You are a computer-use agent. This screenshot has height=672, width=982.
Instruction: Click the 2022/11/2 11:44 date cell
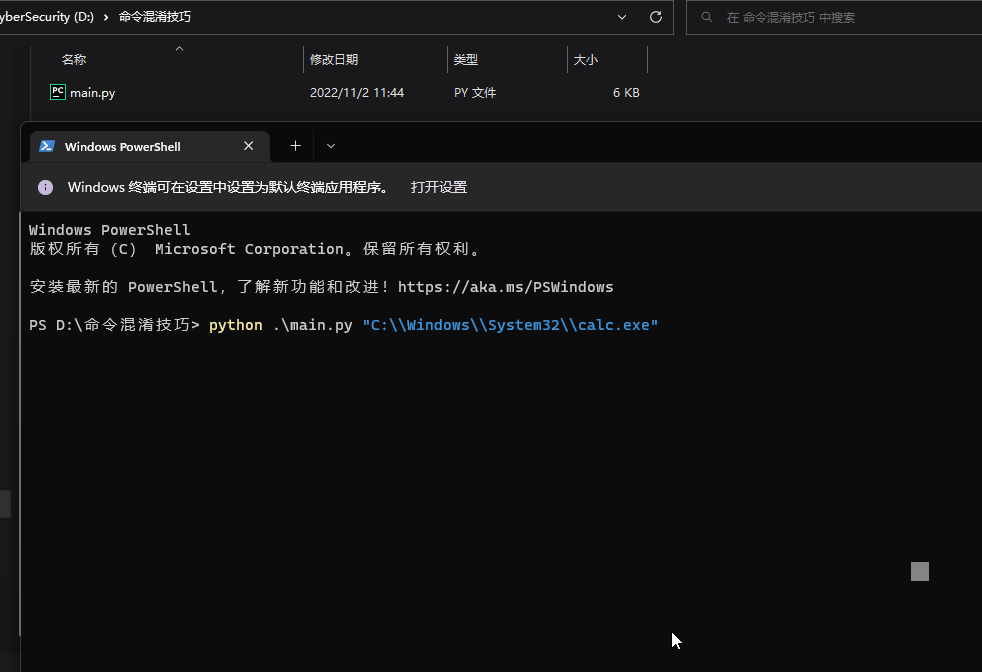(x=357, y=93)
